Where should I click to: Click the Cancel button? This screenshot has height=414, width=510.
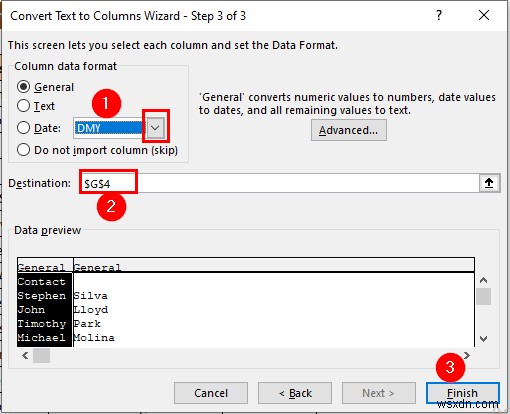(x=211, y=393)
